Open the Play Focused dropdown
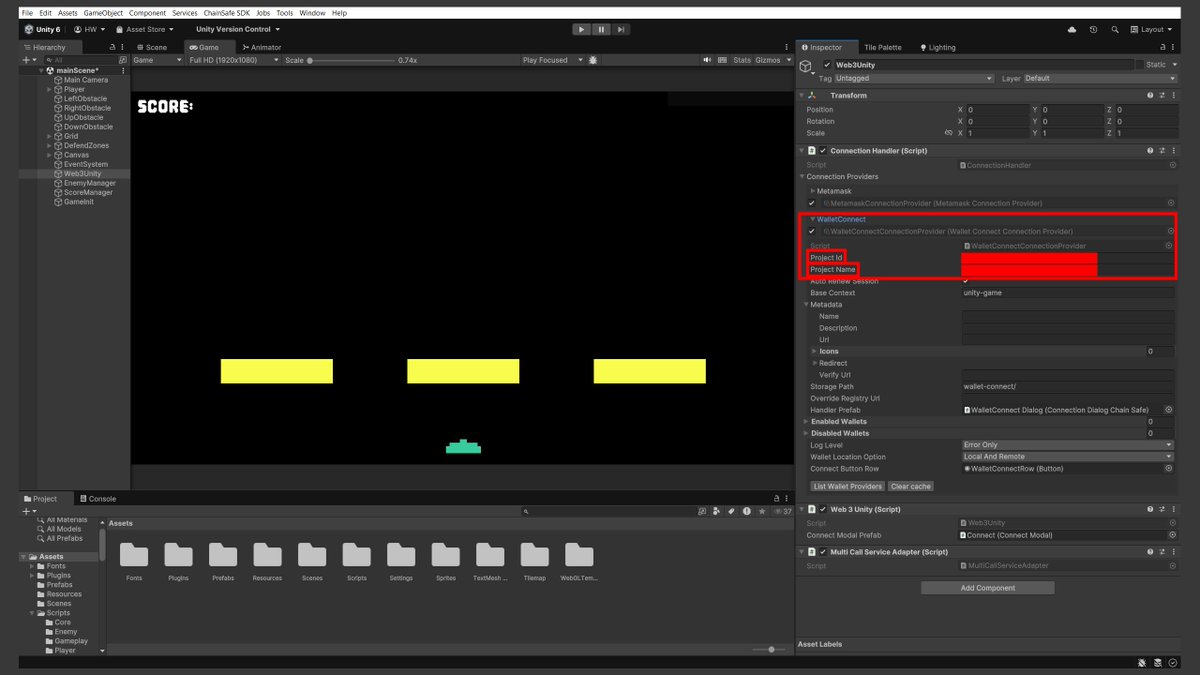This screenshot has width=1200, height=675. coord(551,60)
